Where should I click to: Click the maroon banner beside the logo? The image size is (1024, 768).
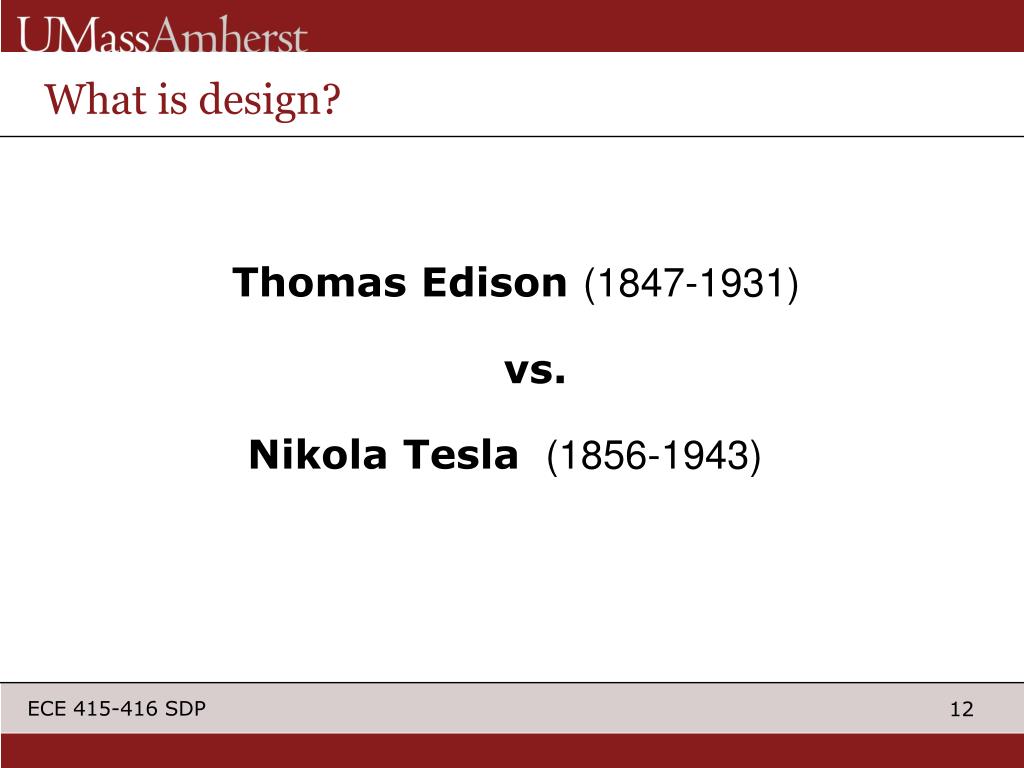(666, 25)
